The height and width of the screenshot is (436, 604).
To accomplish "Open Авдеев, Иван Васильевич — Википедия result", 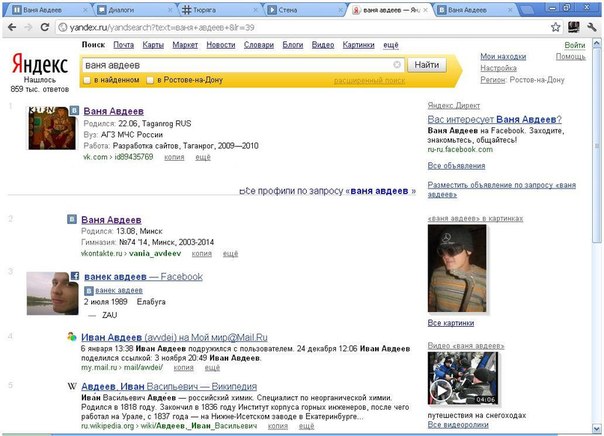I will coord(169,386).
